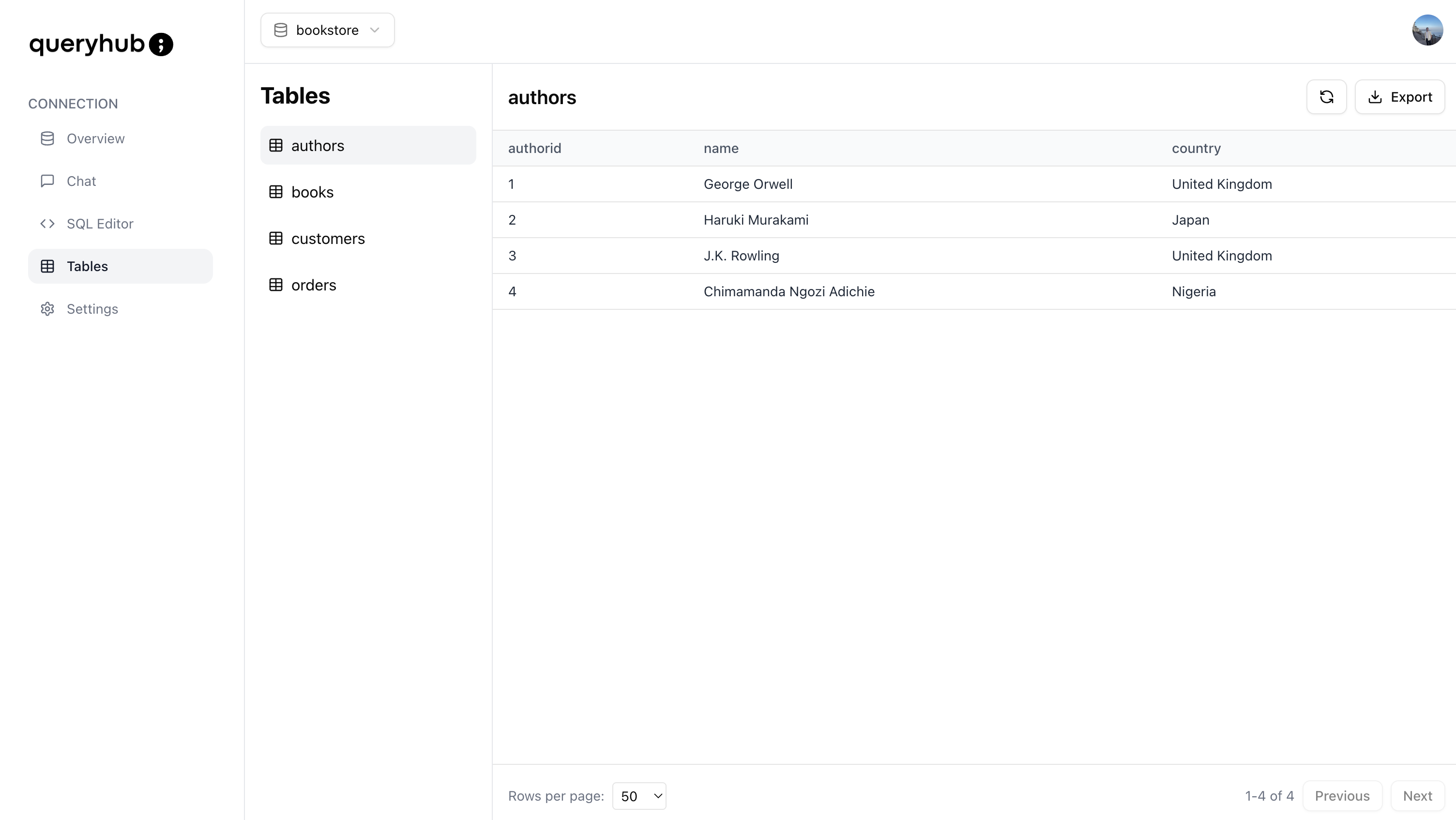Open the bookstore database dropdown
This screenshot has width=1456, height=820.
(327, 30)
